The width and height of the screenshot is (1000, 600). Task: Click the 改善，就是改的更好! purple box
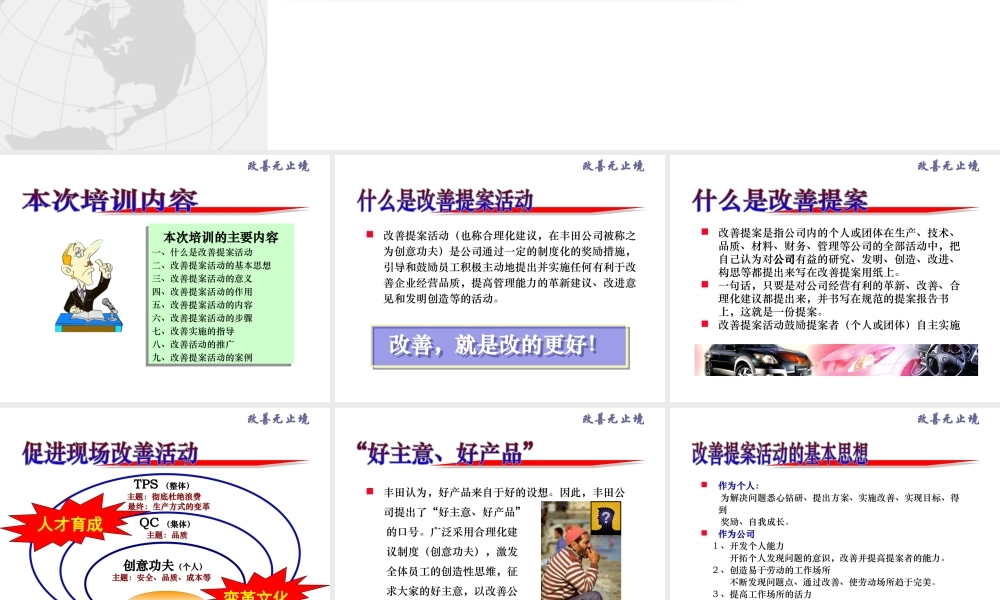tap(500, 346)
